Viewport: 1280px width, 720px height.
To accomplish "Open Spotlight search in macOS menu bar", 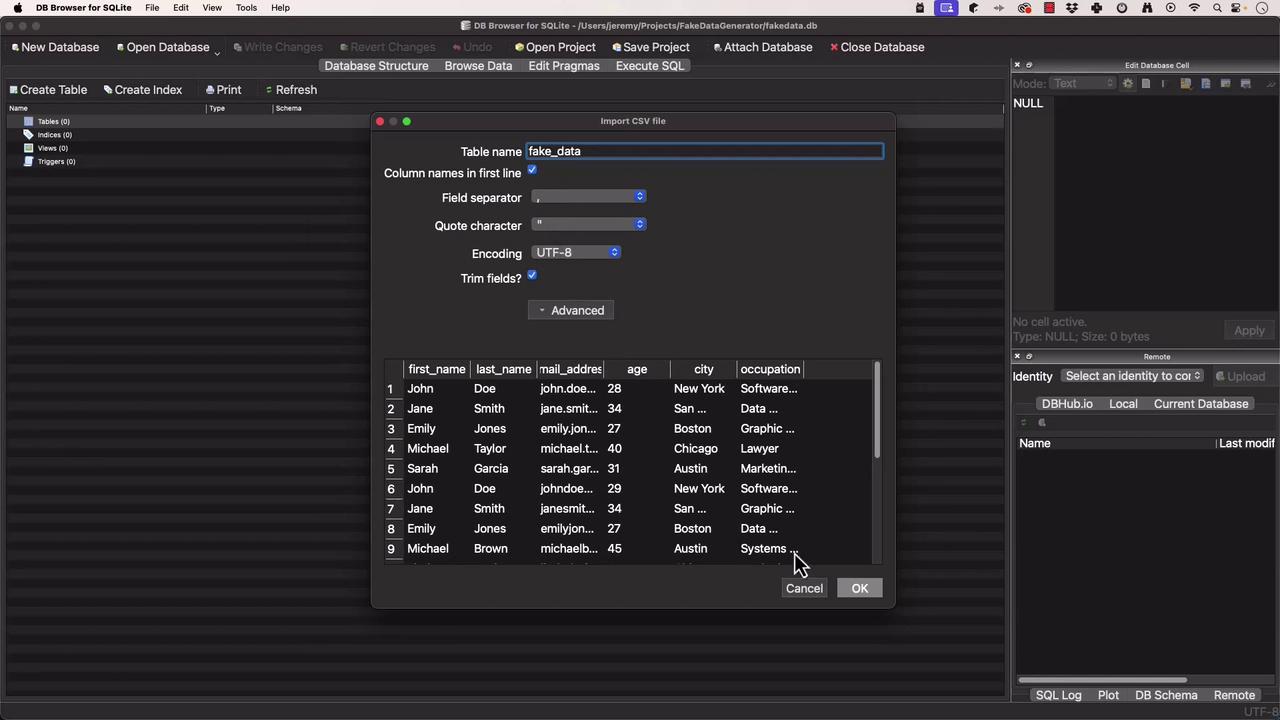I will point(1217,8).
